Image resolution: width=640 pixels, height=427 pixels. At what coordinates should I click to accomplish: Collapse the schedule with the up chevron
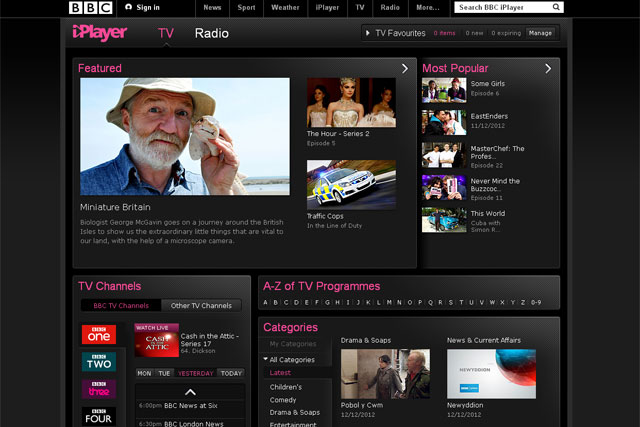[x=190, y=392]
